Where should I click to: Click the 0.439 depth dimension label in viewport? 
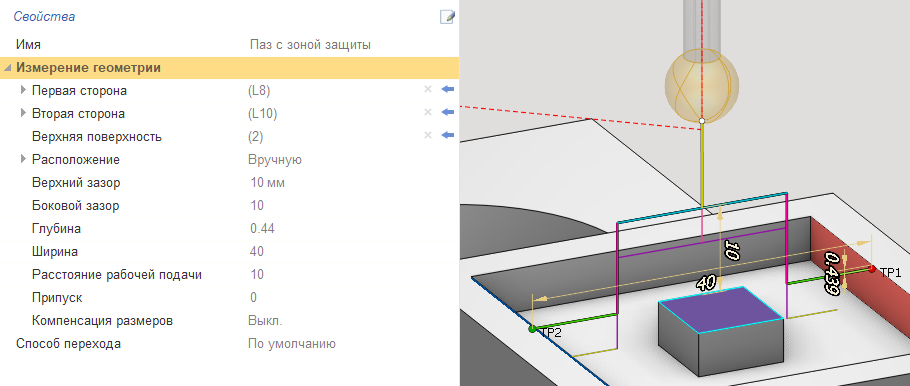(x=833, y=274)
